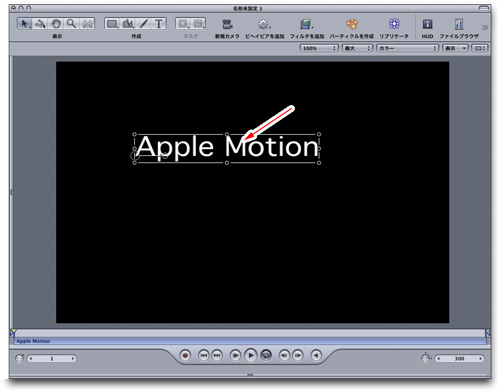Select the Text (T) tool
This screenshot has height=392, width=500.
point(159,24)
